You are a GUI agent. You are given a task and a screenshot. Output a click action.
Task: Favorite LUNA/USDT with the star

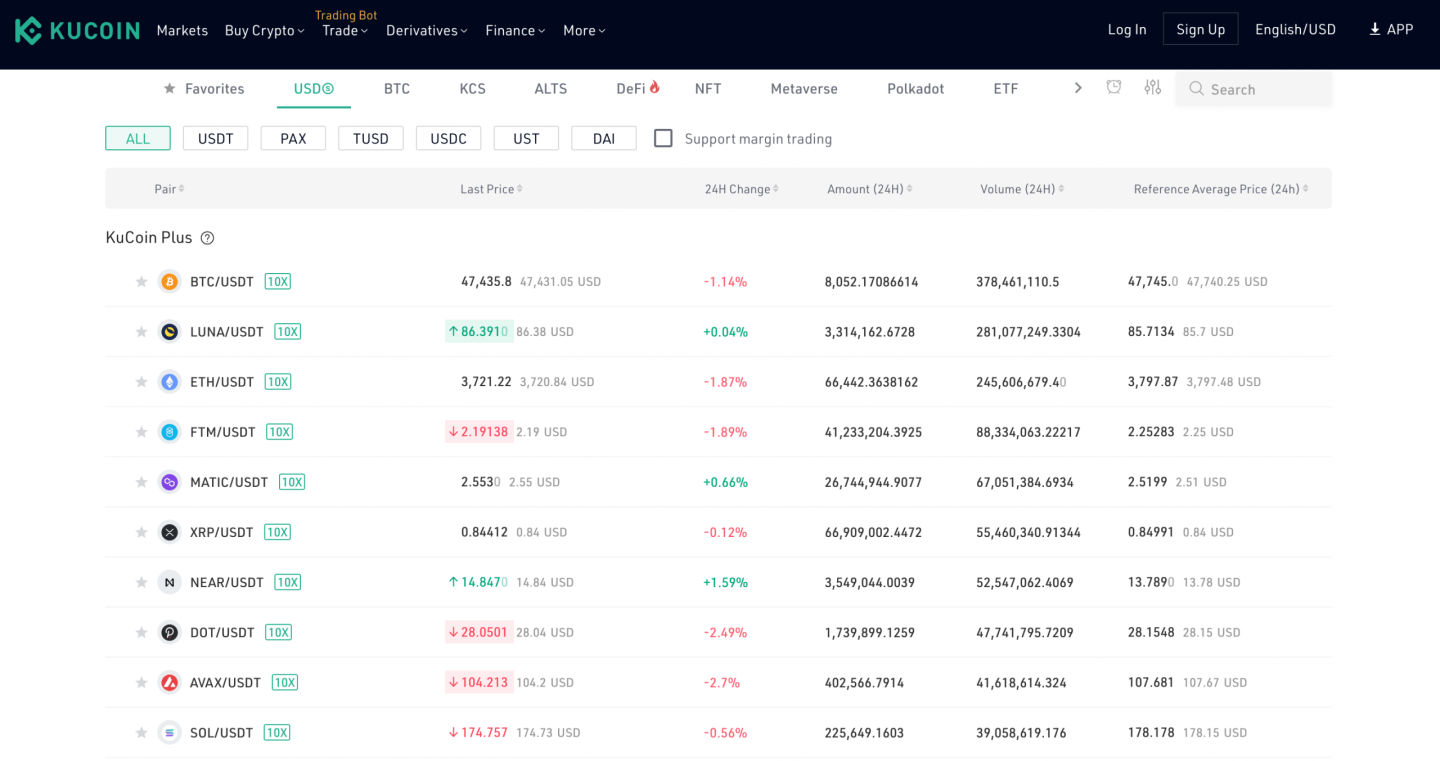142,331
